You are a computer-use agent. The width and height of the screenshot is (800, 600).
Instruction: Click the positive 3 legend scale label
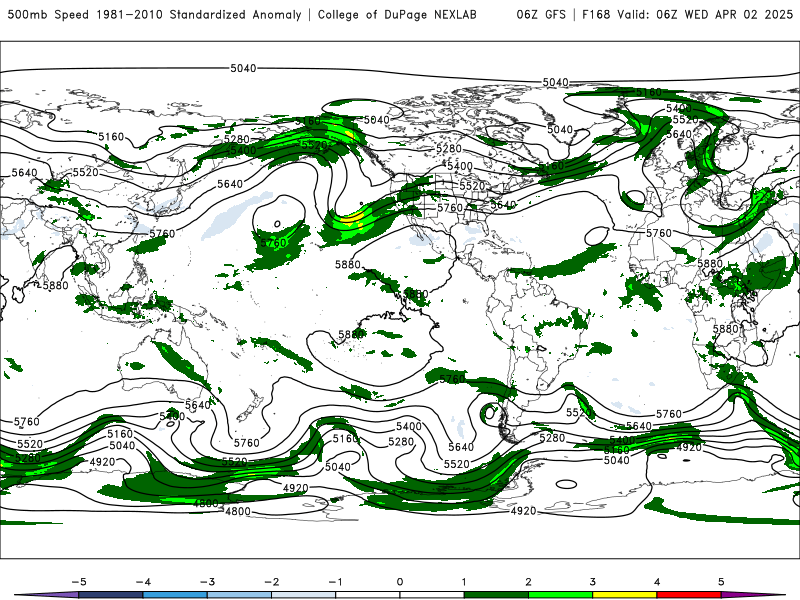[x=592, y=582]
